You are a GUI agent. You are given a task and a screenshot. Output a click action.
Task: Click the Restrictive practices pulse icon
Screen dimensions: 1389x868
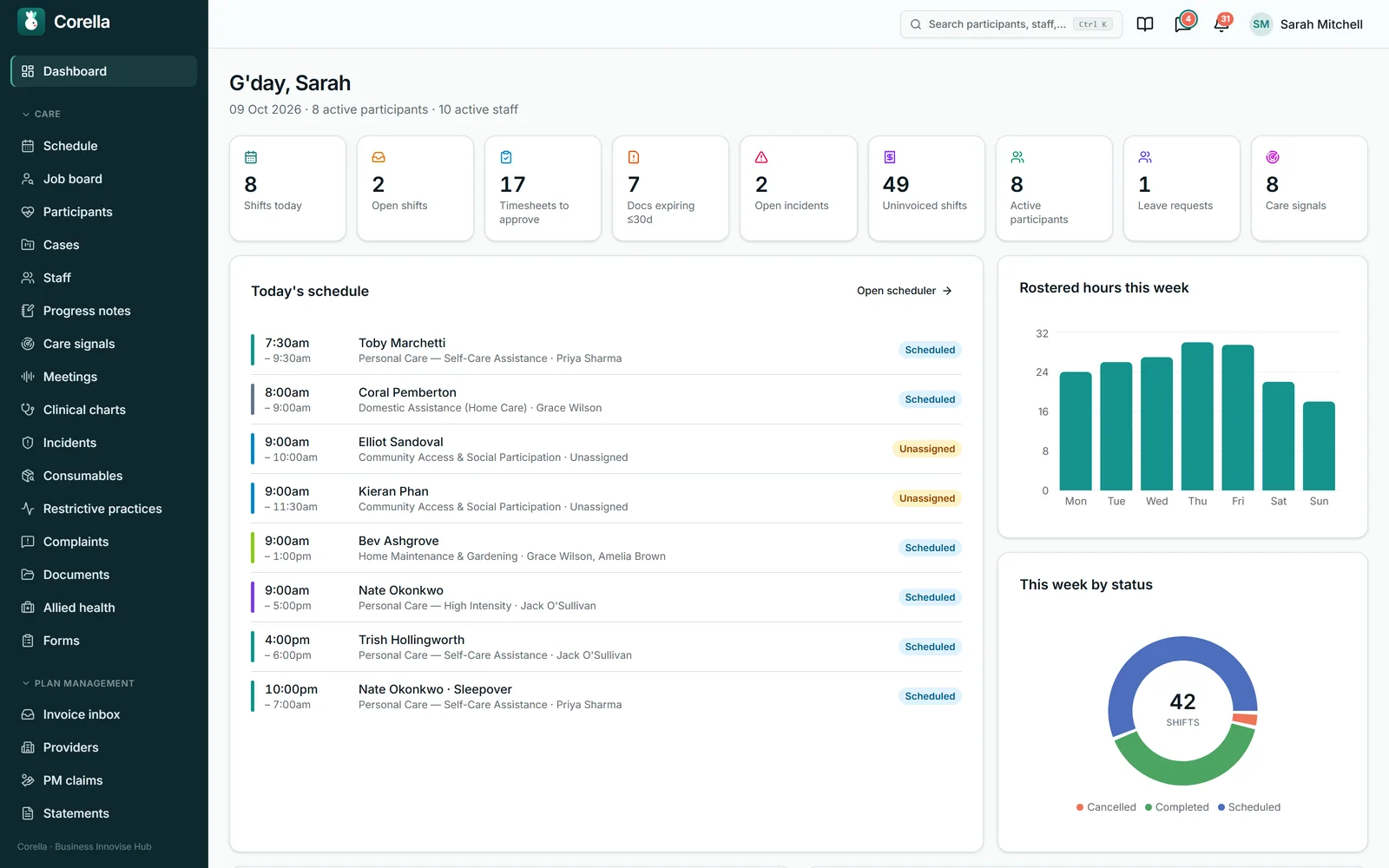28,509
